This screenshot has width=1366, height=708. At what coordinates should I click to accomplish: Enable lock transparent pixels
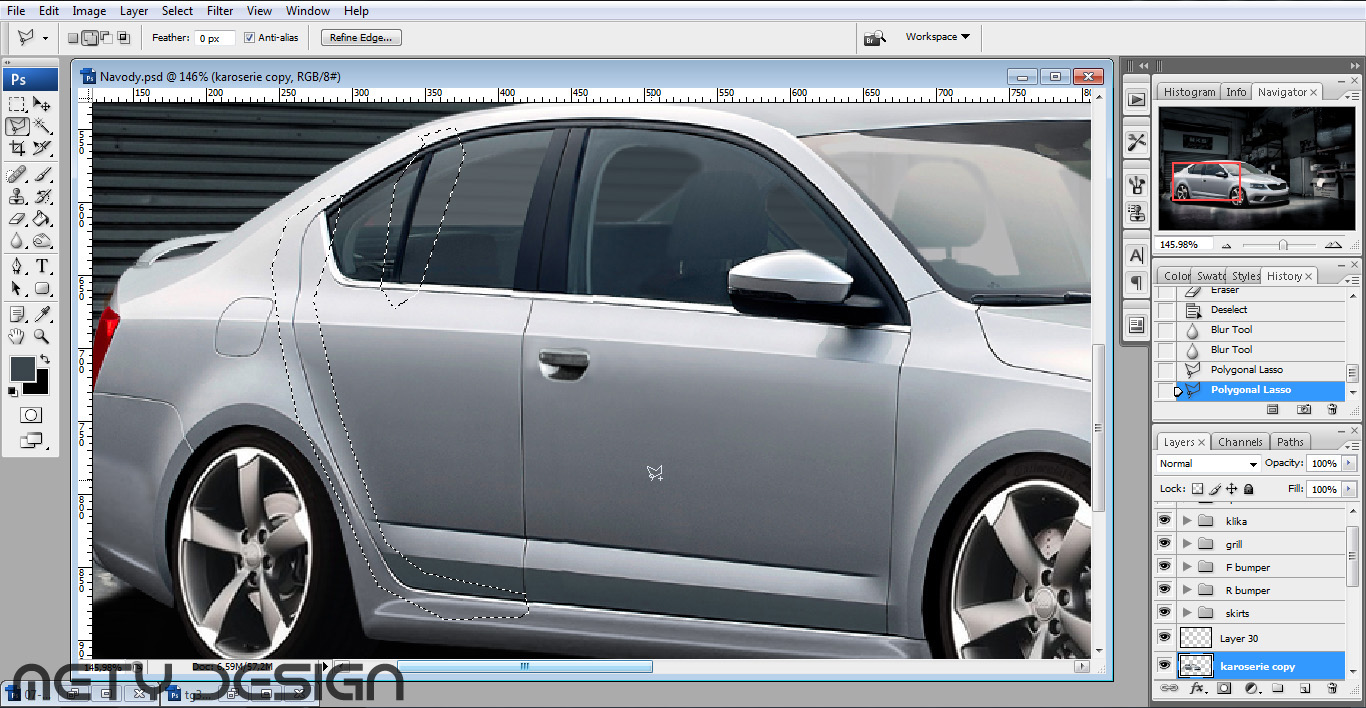[1197, 489]
